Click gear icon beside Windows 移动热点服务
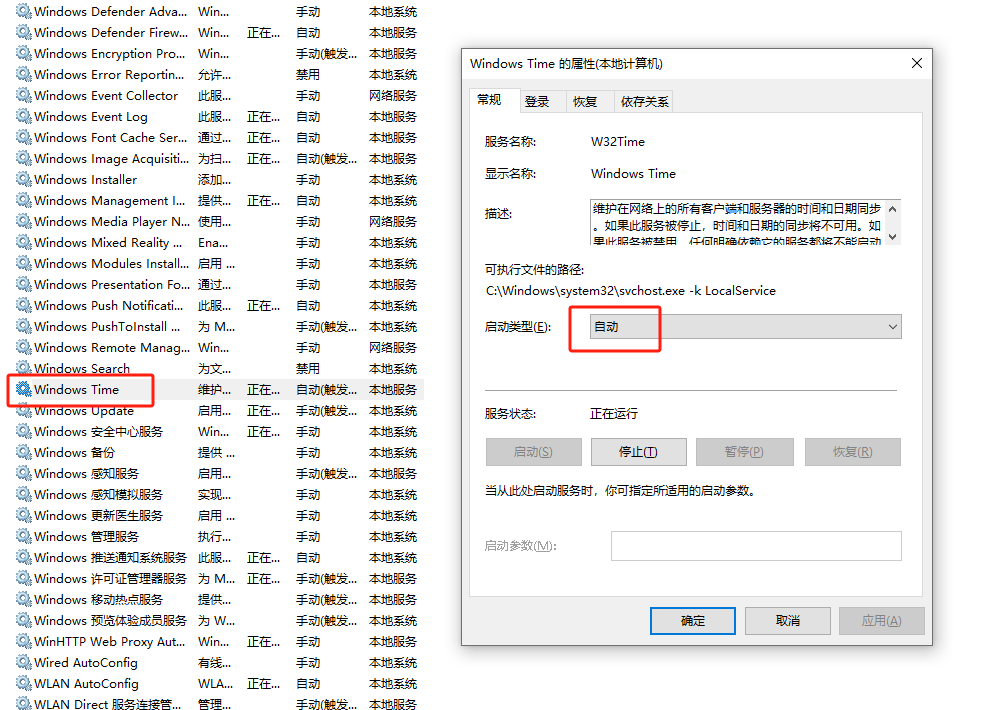Viewport: 997px width, 710px height. 24,599
